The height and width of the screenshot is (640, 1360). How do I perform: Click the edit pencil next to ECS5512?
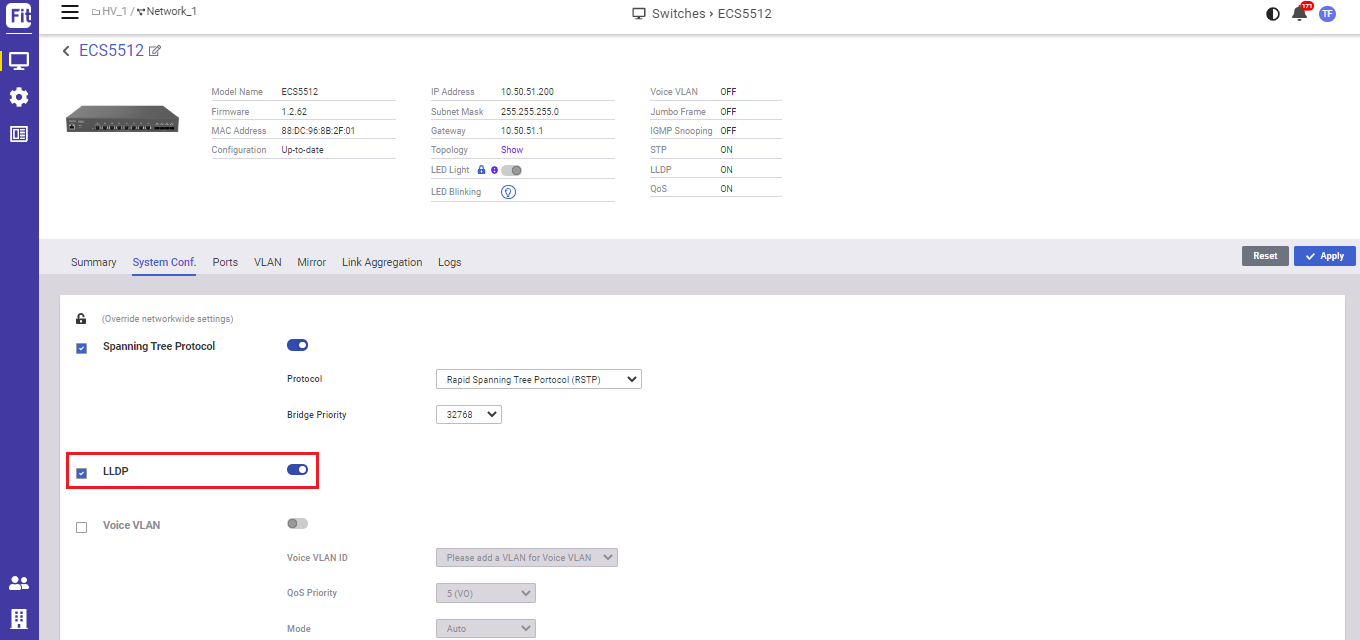155,51
